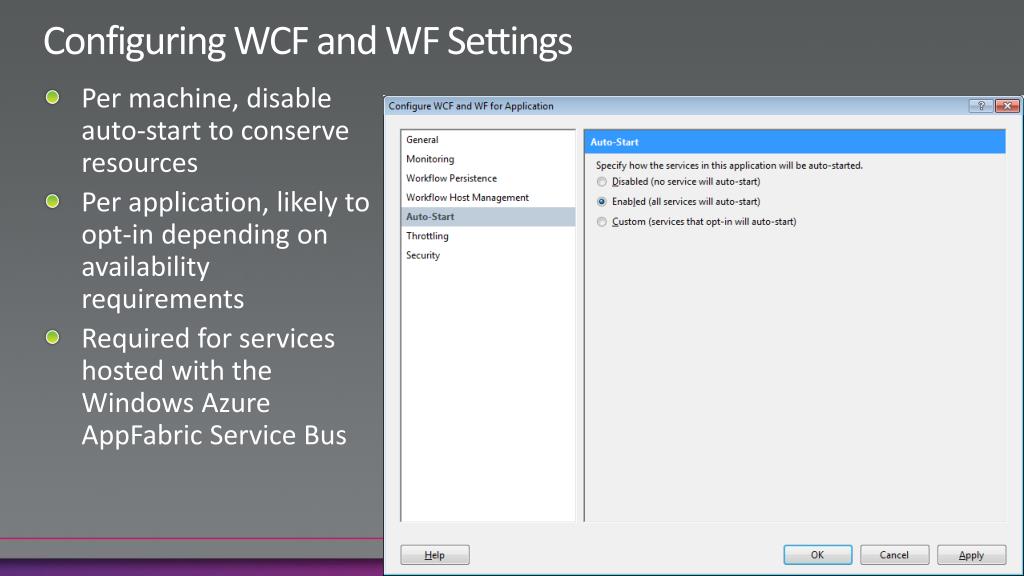Select the Disabled auto-start radio button
The width and height of the screenshot is (1024, 576).
click(602, 182)
